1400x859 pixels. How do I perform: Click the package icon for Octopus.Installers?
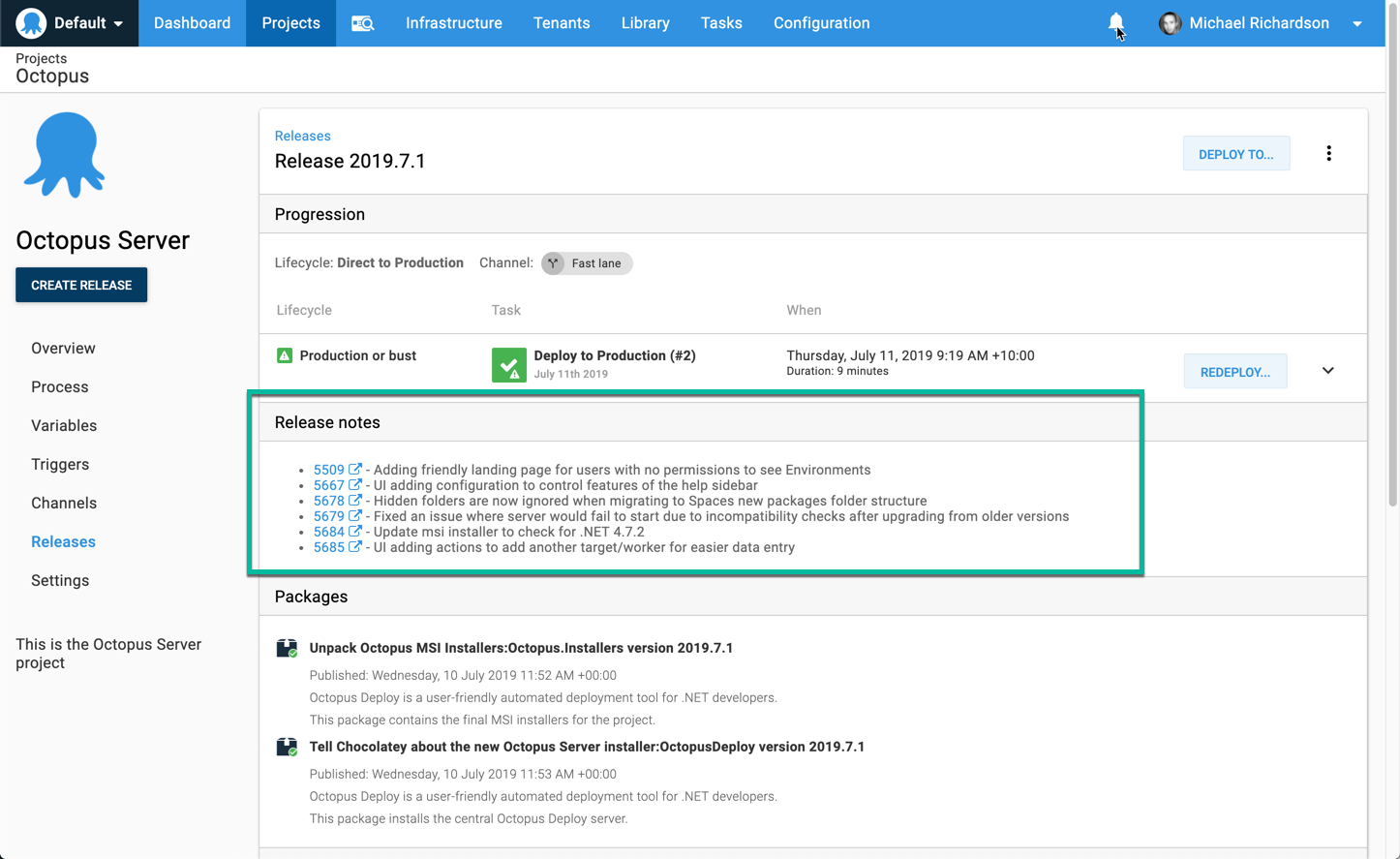(x=287, y=648)
